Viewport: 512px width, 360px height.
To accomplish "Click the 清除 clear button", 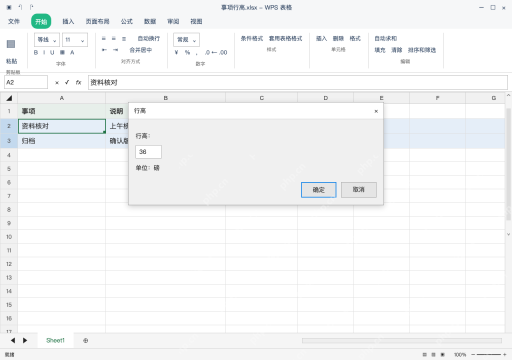I will 396,50.
